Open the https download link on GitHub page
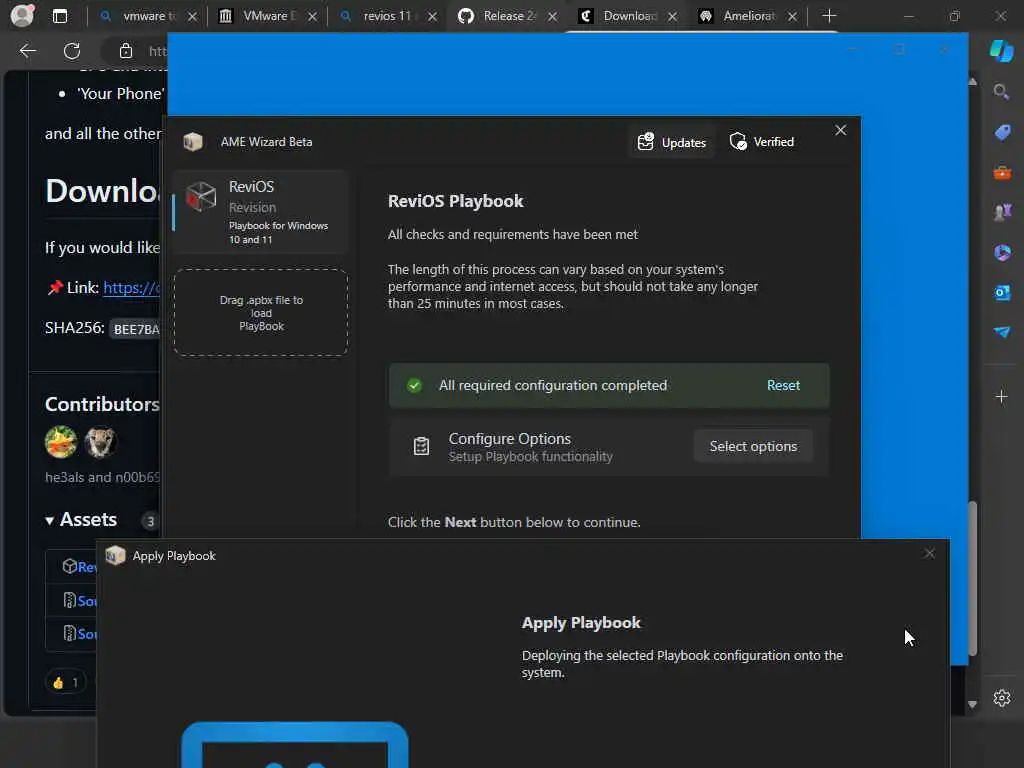 click(x=131, y=287)
